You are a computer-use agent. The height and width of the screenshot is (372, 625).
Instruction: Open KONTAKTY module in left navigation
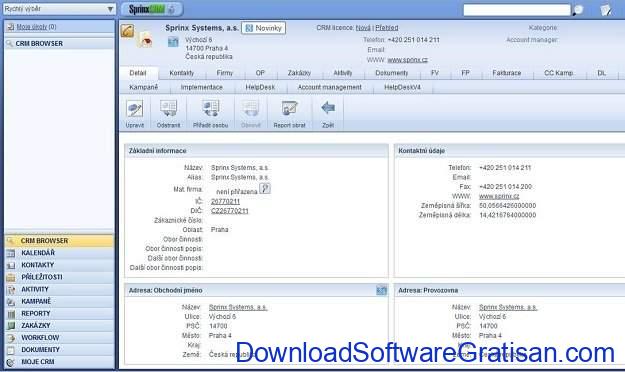point(59,265)
